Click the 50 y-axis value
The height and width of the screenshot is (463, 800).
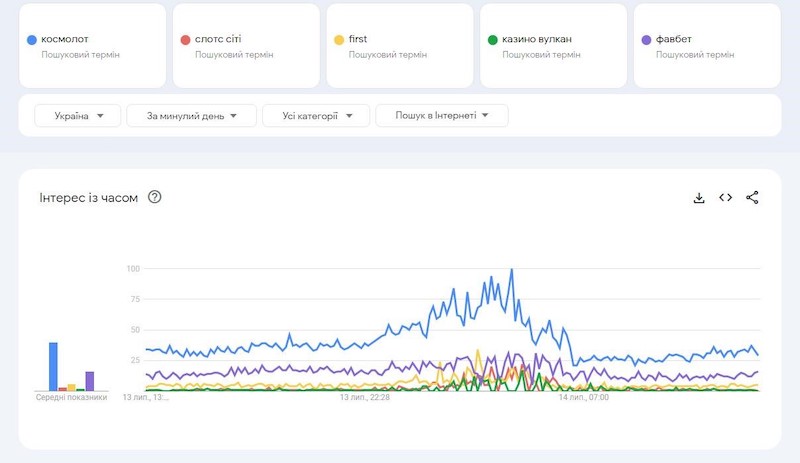[135, 330]
